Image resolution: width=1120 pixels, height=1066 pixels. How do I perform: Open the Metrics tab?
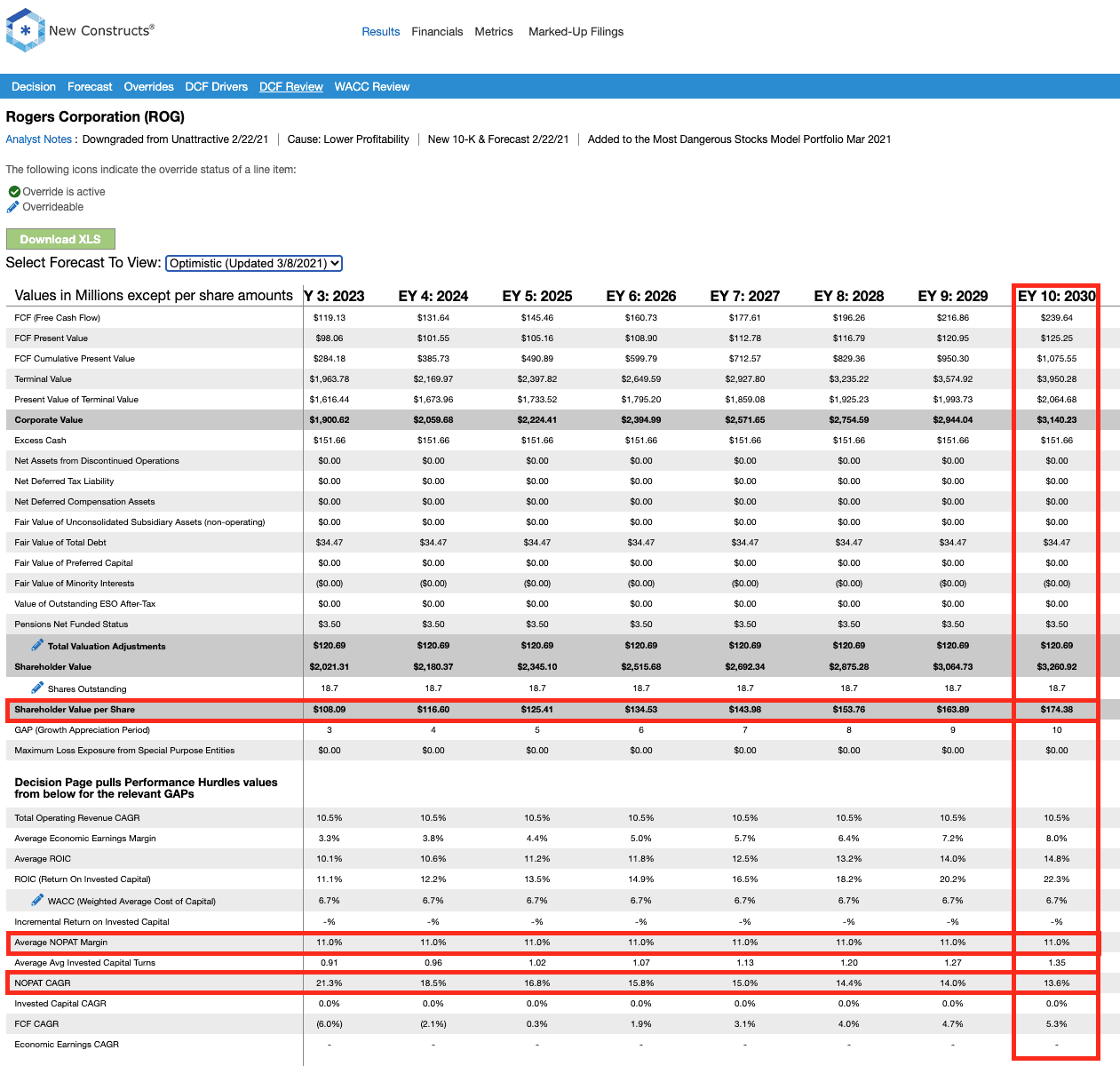tap(494, 32)
